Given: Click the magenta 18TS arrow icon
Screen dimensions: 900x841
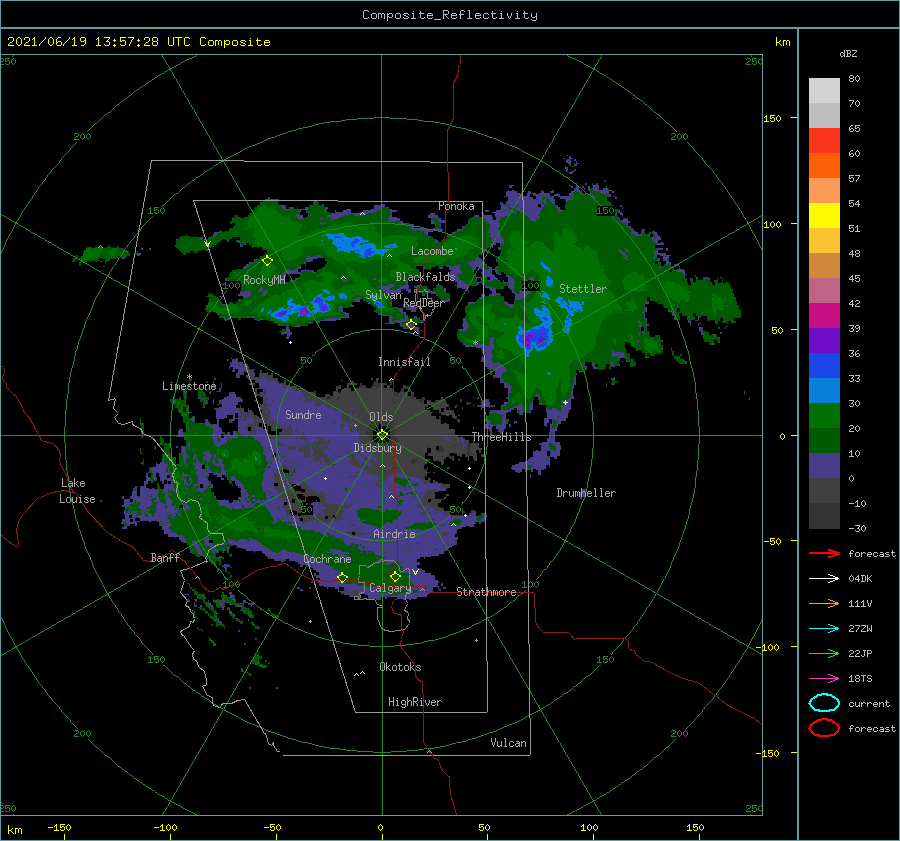Looking at the screenshot, I should 824,679.
